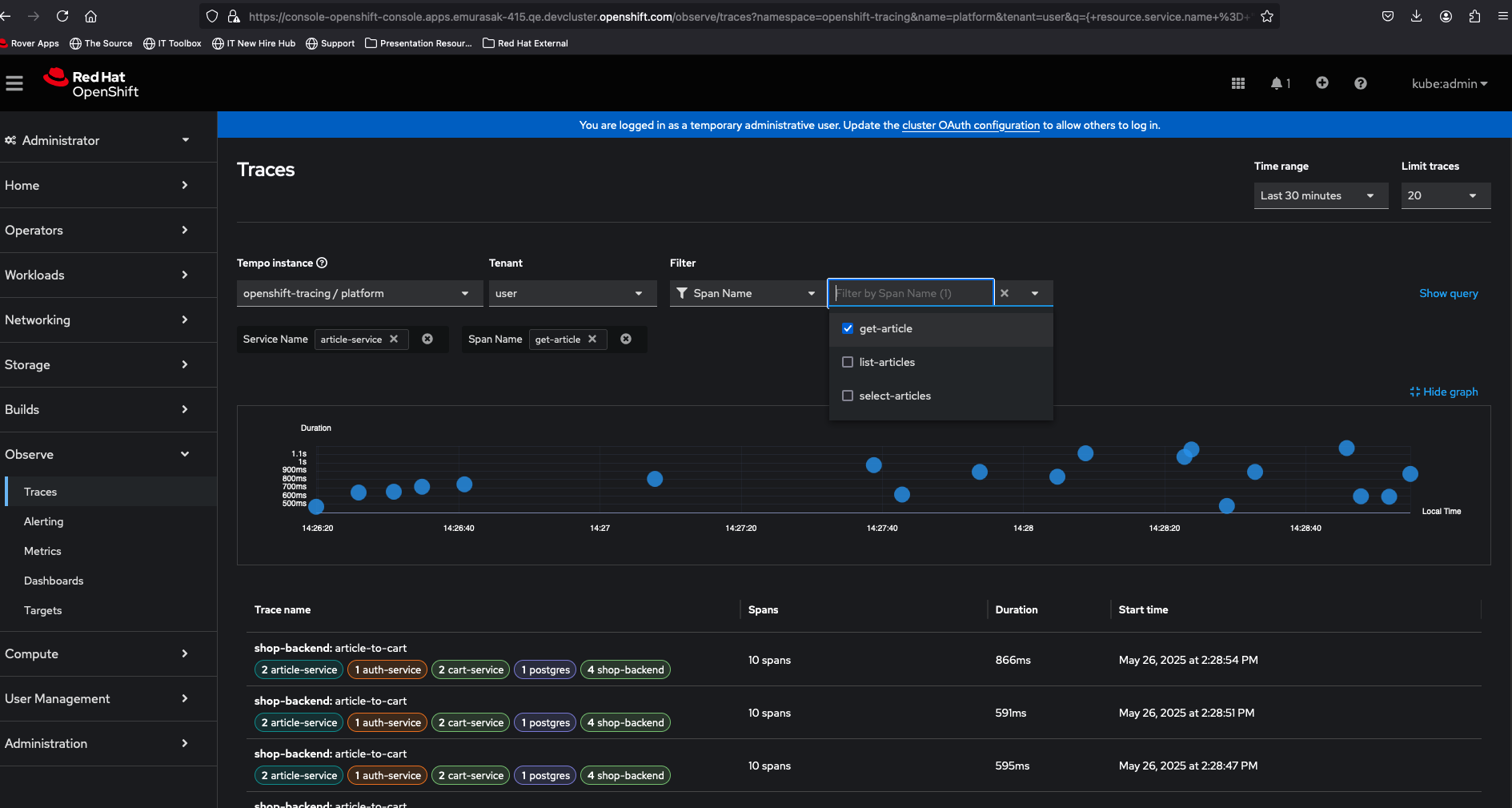Click the Hide graph button
The image size is (1512, 808).
pyautogui.click(x=1443, y=392)
